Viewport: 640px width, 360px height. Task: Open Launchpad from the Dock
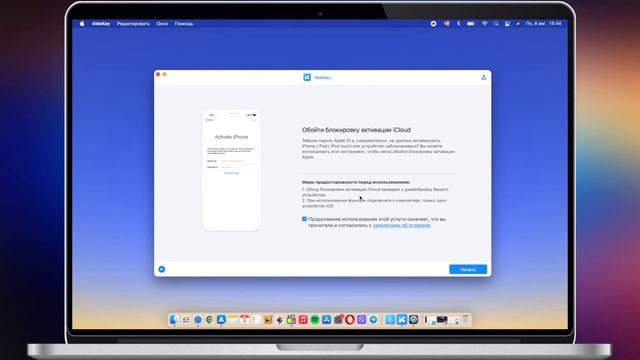(x=186, y=320)
